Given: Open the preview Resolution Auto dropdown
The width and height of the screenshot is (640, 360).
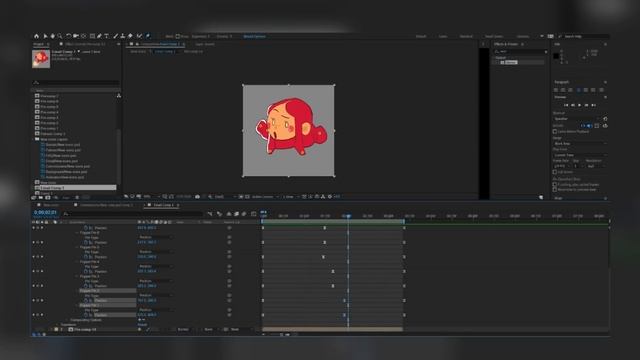Looking at the screenshot, I should (596, 166).
